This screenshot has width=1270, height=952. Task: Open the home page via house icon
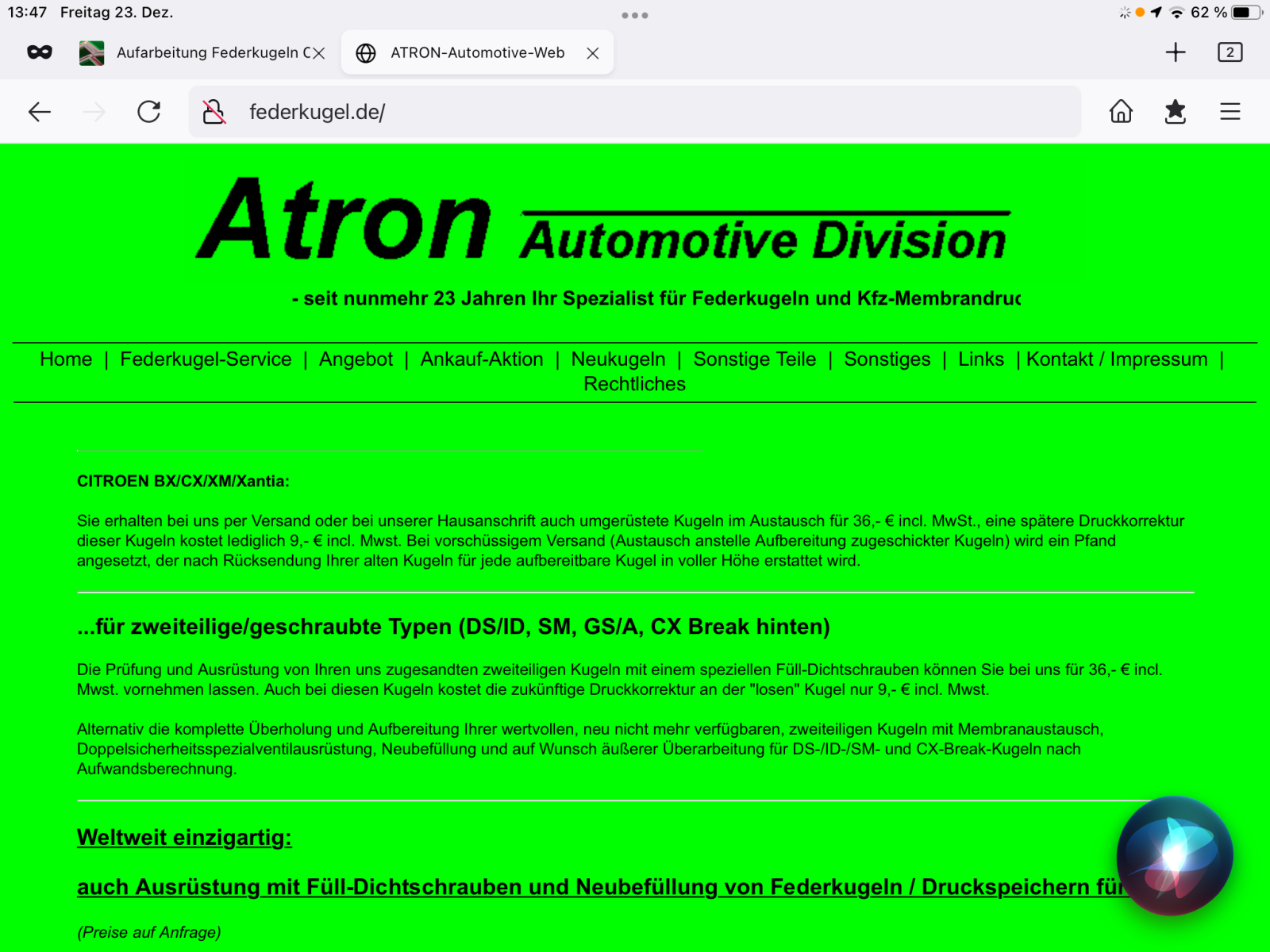[1121, 112]
